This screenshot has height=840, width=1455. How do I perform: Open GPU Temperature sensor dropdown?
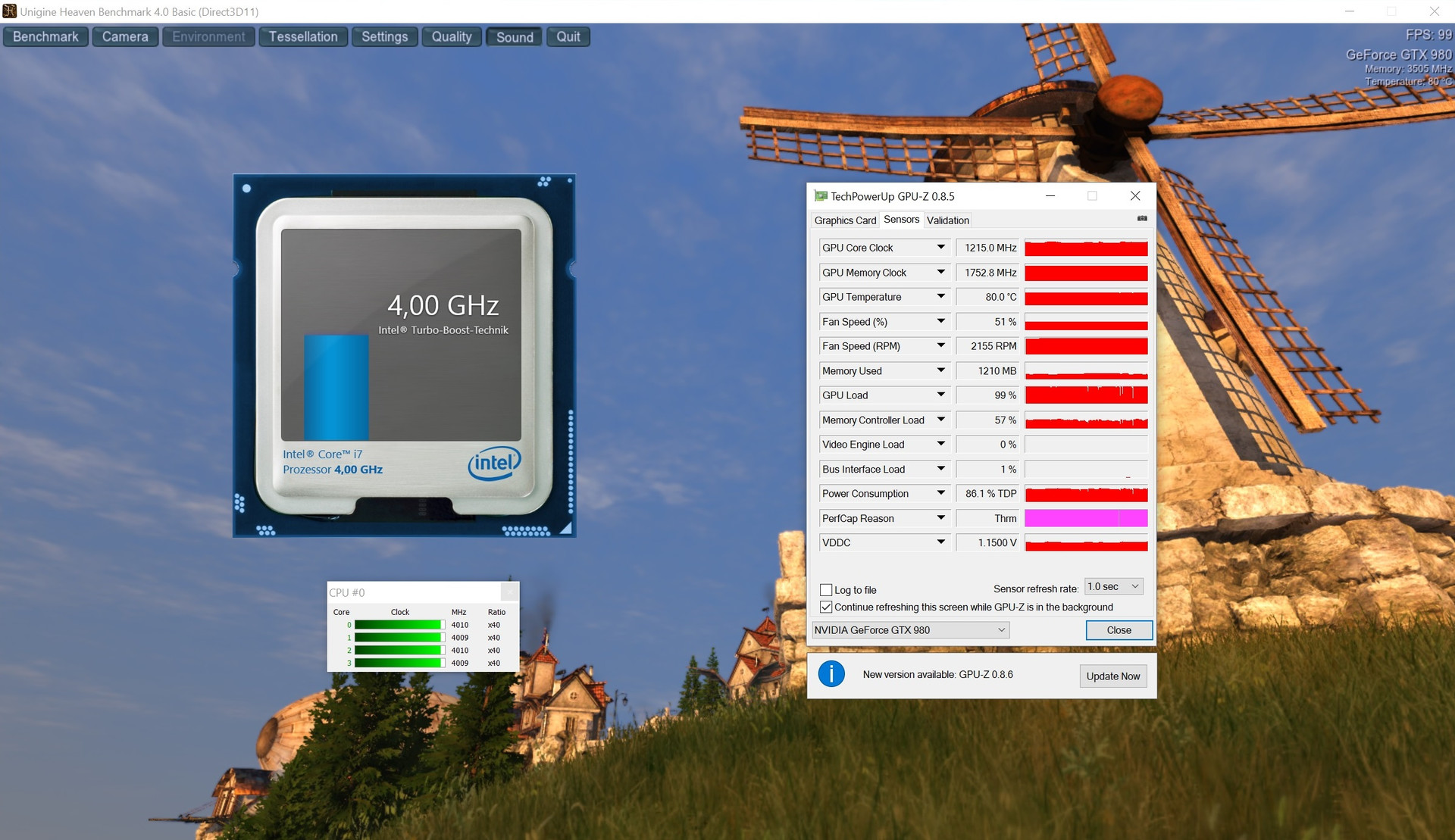(940, 297)
